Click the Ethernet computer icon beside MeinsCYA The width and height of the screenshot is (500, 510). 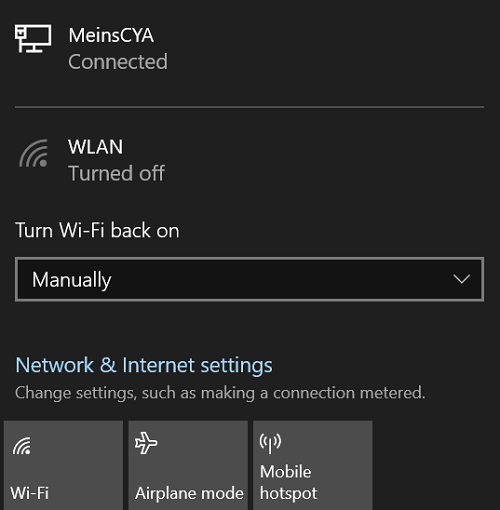tap(33, 38)
